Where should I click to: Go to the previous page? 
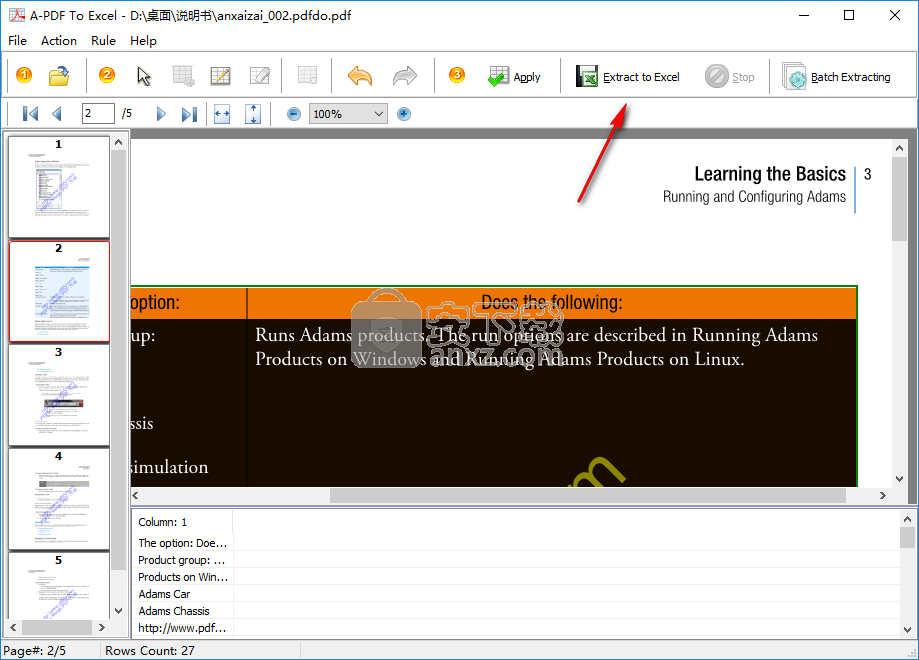click(x=57, y=114)
